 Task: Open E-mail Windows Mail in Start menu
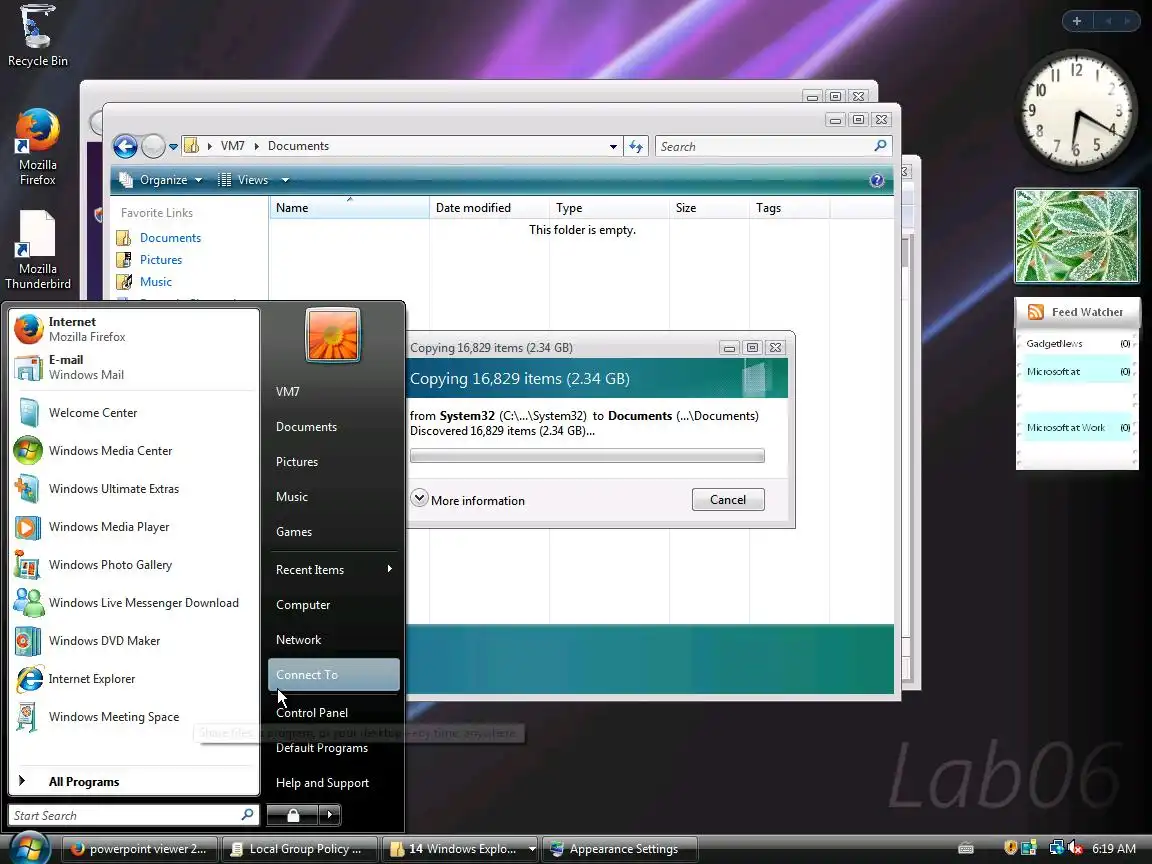tap(134, 367)
